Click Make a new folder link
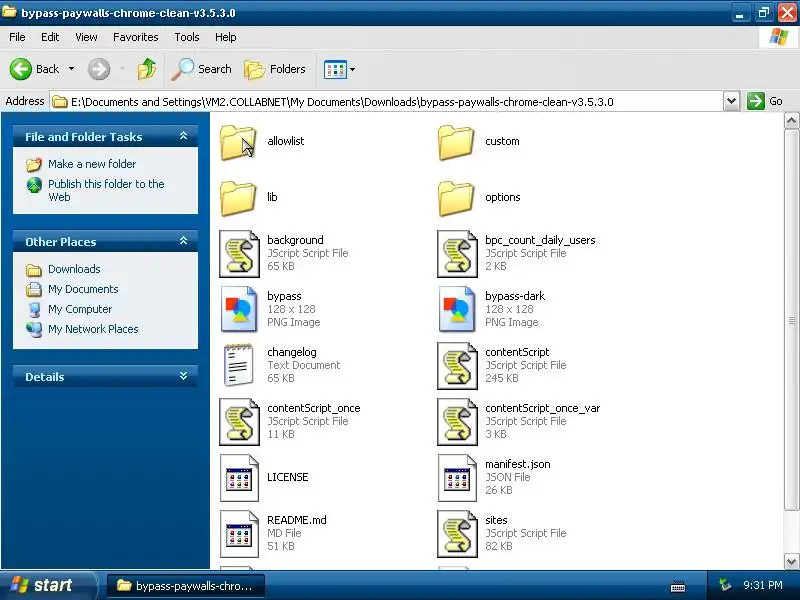The image size is (800, 600). (x=92, y=164)
